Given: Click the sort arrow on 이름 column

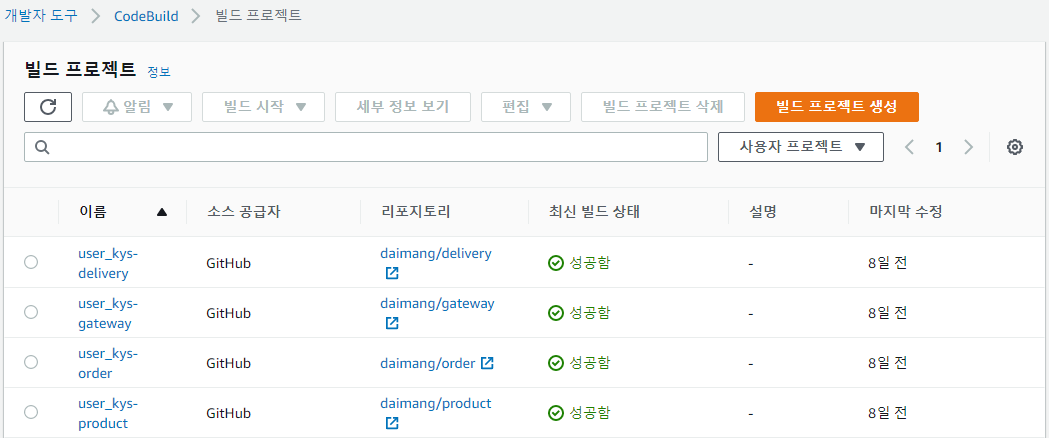Looking at the screenshot, I should pos(161,213).
